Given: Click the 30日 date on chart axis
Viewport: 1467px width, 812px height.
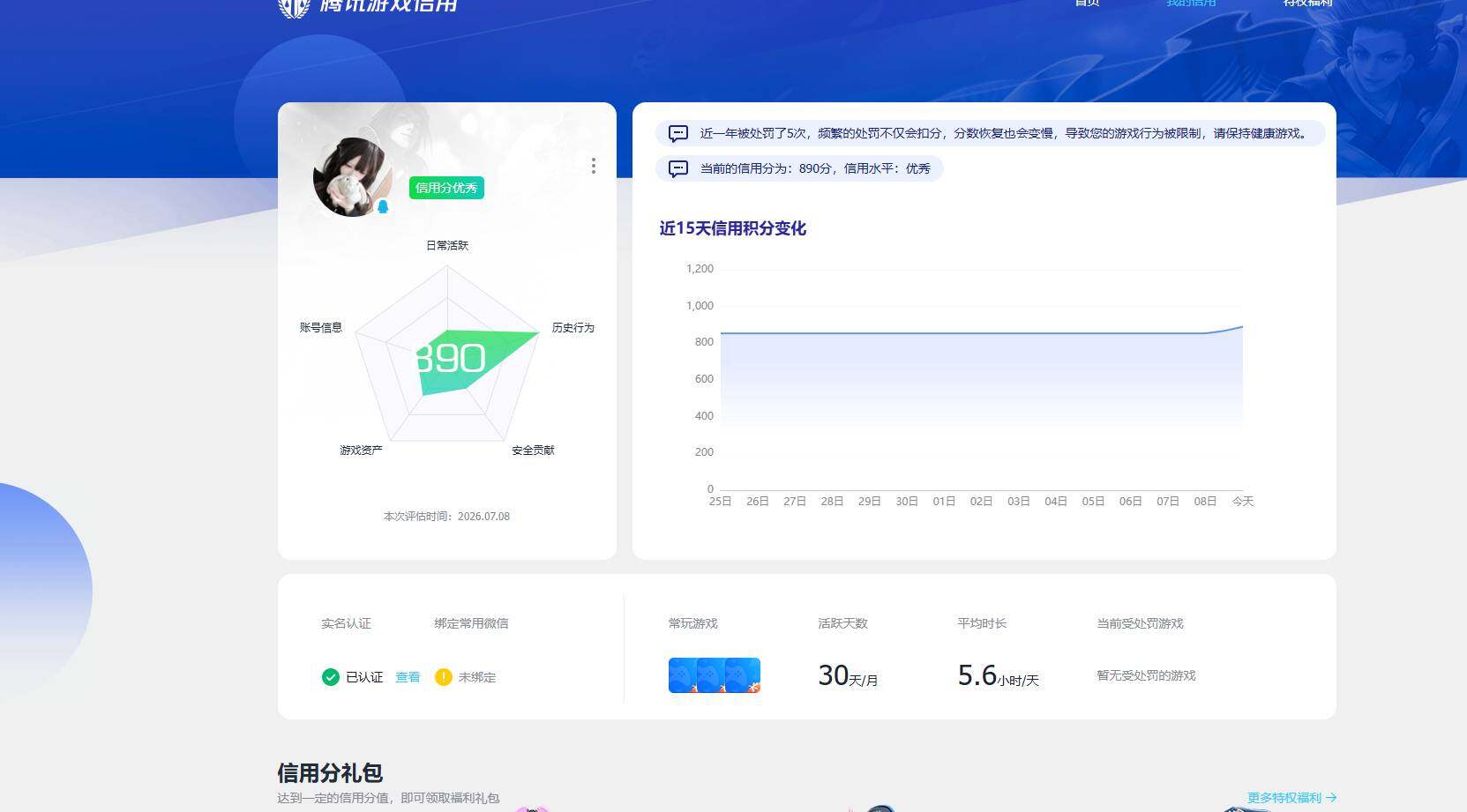Looking at the screenshot, I should [x=907, y=501].
